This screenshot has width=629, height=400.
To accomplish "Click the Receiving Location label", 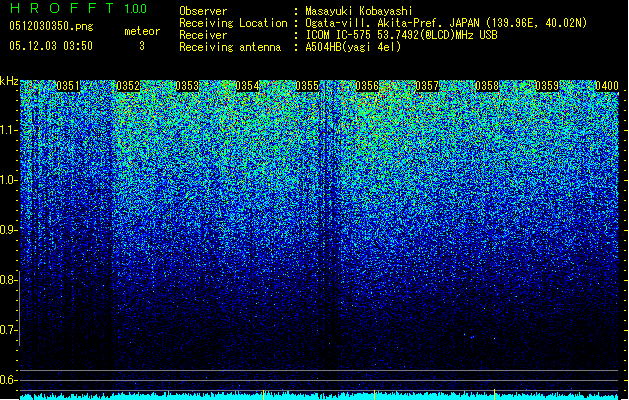I will tap(233, 23).
